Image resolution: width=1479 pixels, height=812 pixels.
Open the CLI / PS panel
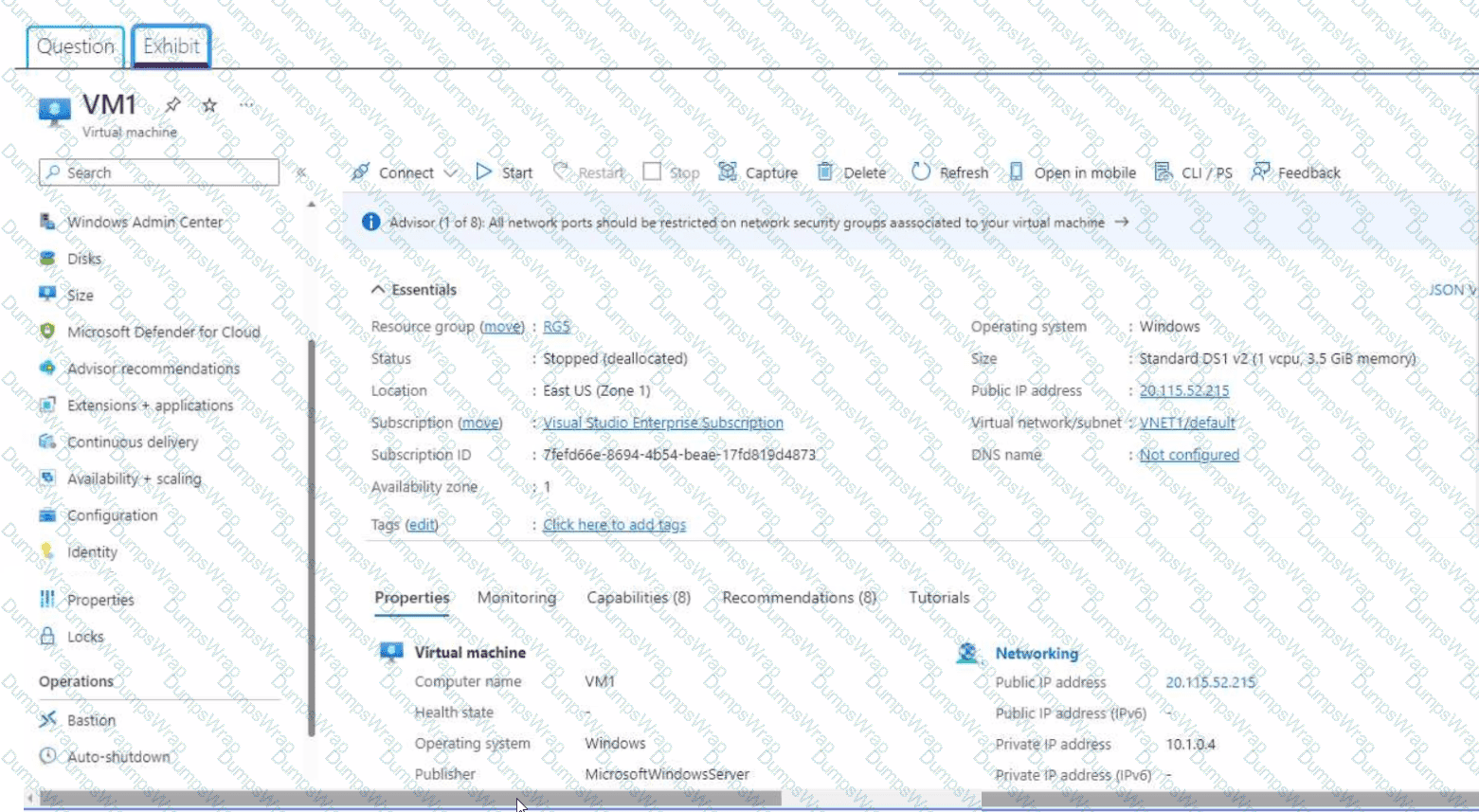pyautogui.click(x=1194, y=172)
